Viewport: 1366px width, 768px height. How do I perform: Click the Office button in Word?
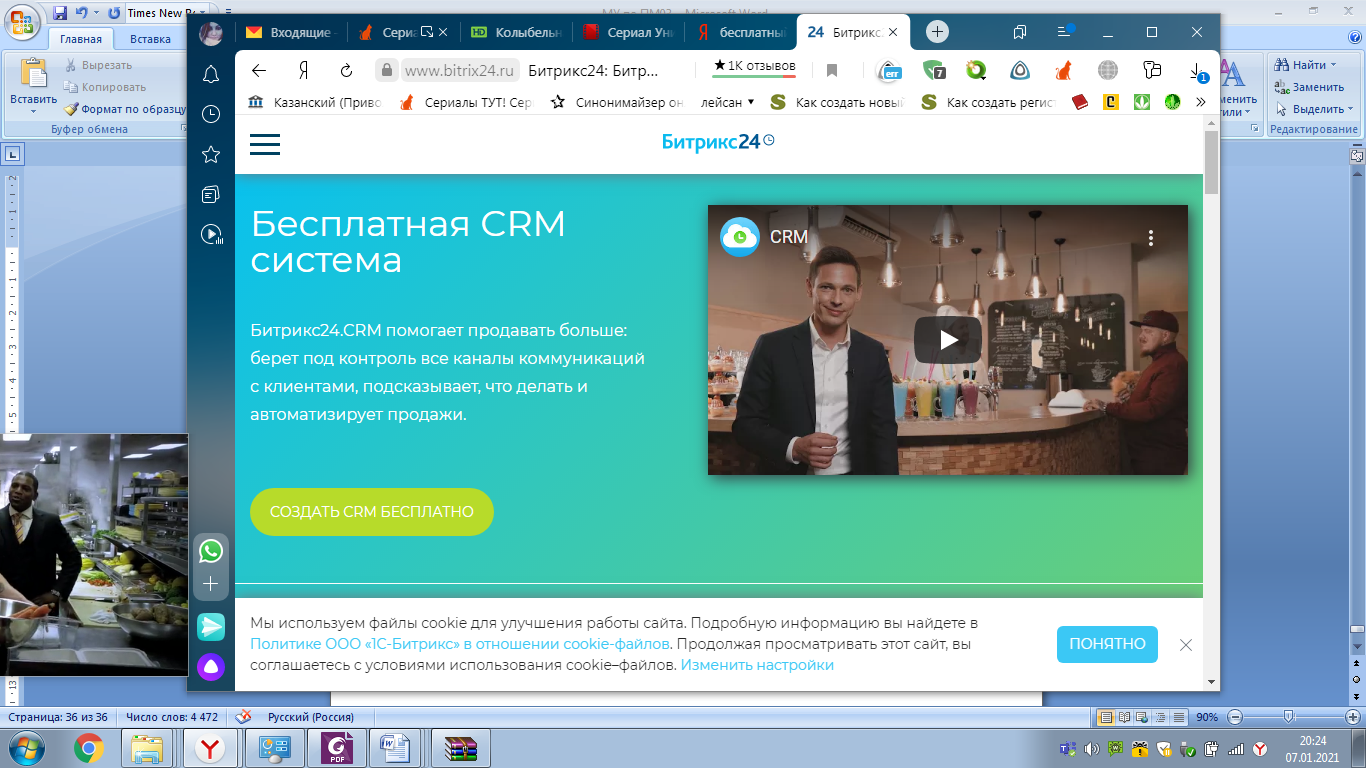pos(21,20)
